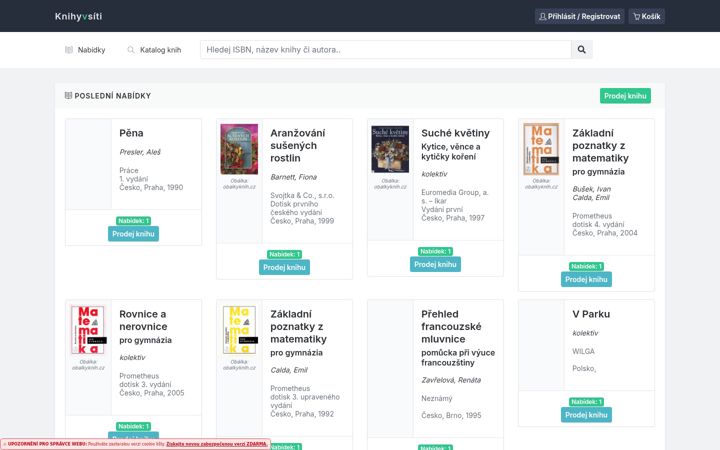The image size is (720, 450).
Task: Open yellow Matematika cover thumbnail
Action: 239,330
